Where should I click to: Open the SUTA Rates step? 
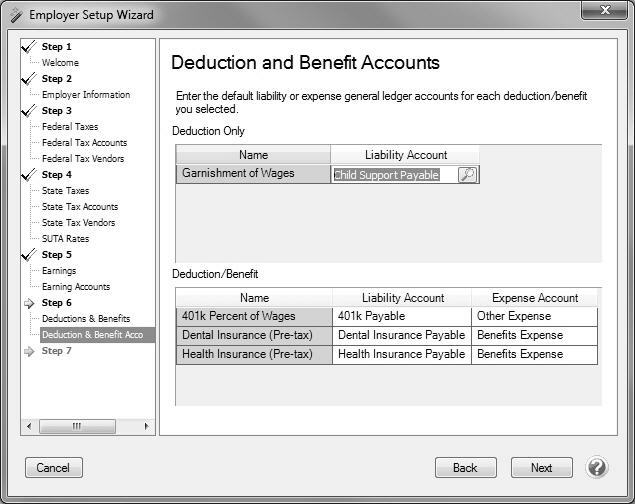coord(65,239)
